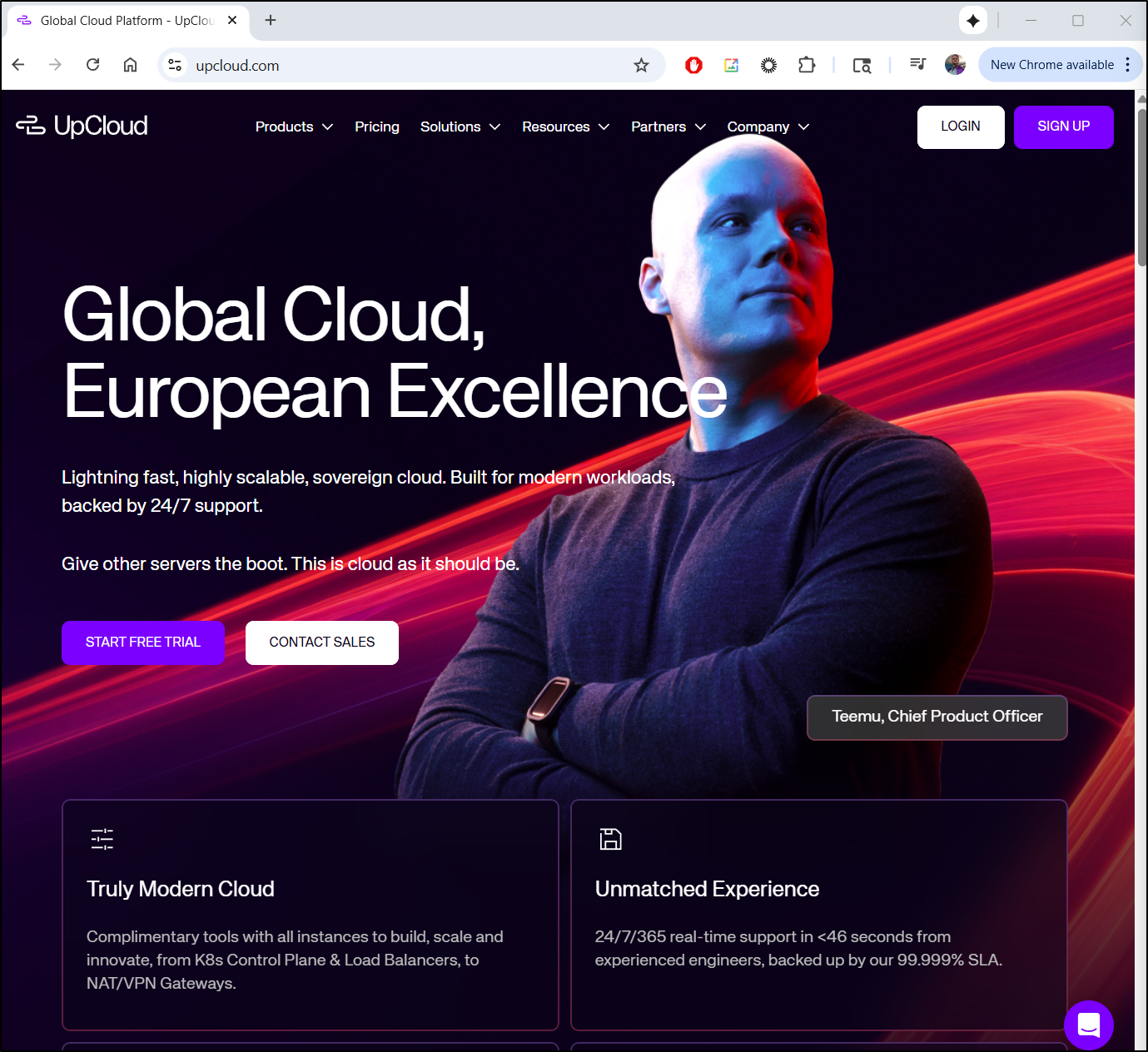Expand the Solutions dropdown menu

coord(460,127)
